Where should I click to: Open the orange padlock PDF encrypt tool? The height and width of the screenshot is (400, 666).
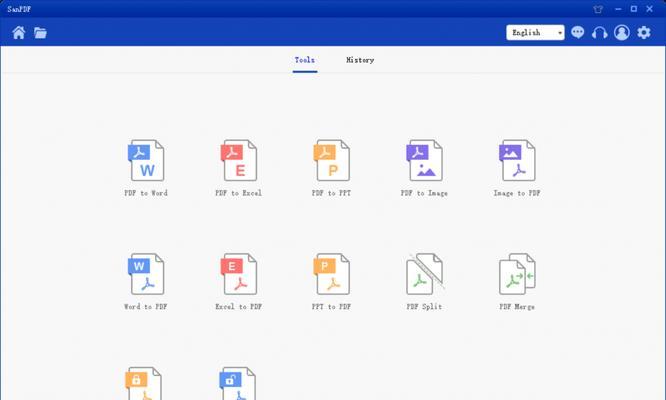click(x=144, y=383)
